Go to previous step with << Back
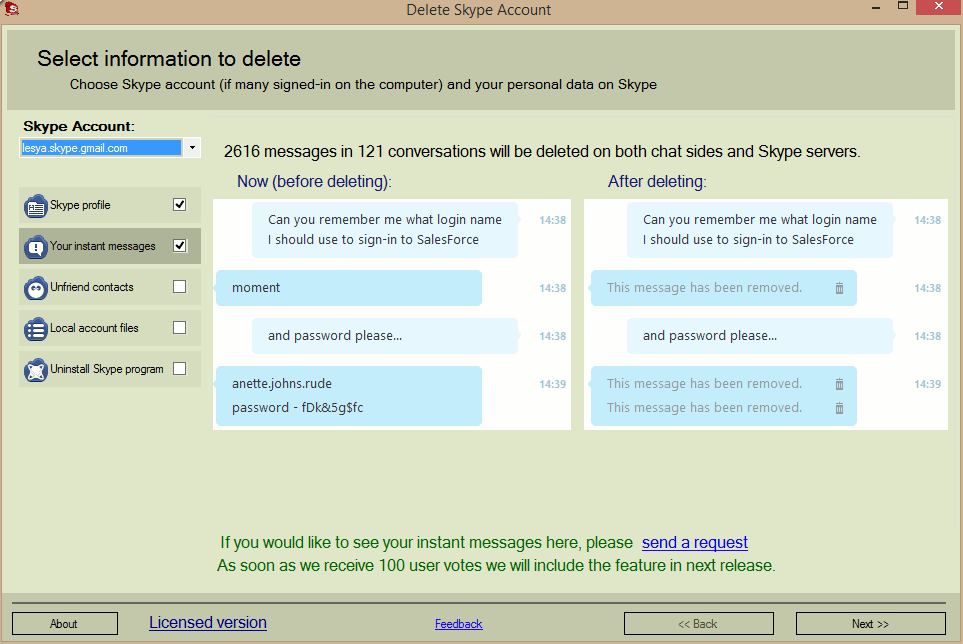The image size is (963, 644). click(x=698, y=624)
